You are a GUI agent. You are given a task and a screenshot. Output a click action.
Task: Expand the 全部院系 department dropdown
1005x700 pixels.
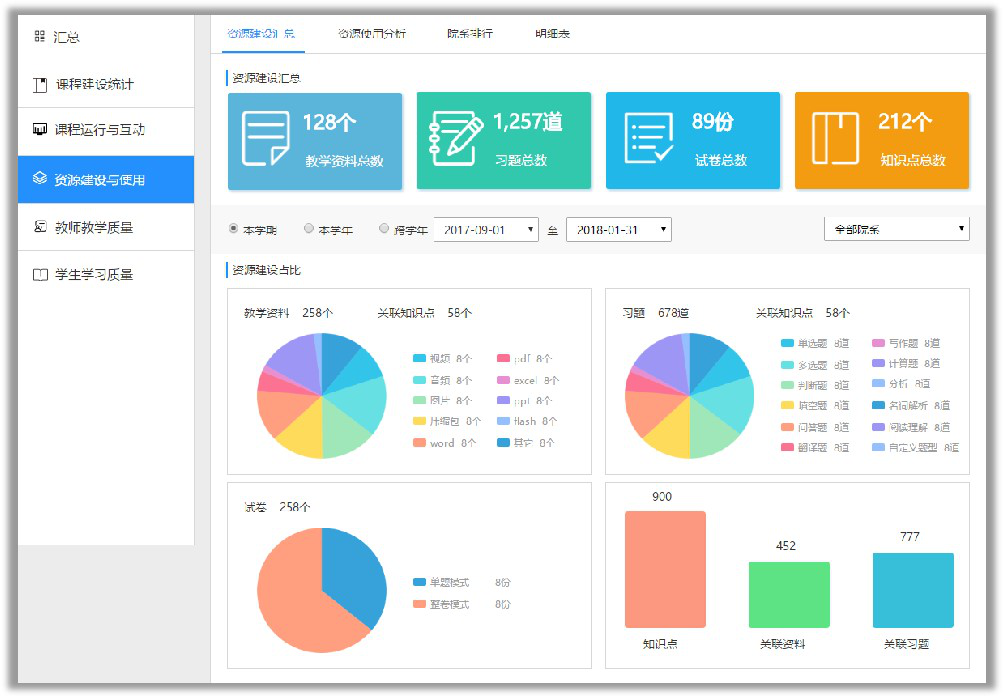coord(896,229)
